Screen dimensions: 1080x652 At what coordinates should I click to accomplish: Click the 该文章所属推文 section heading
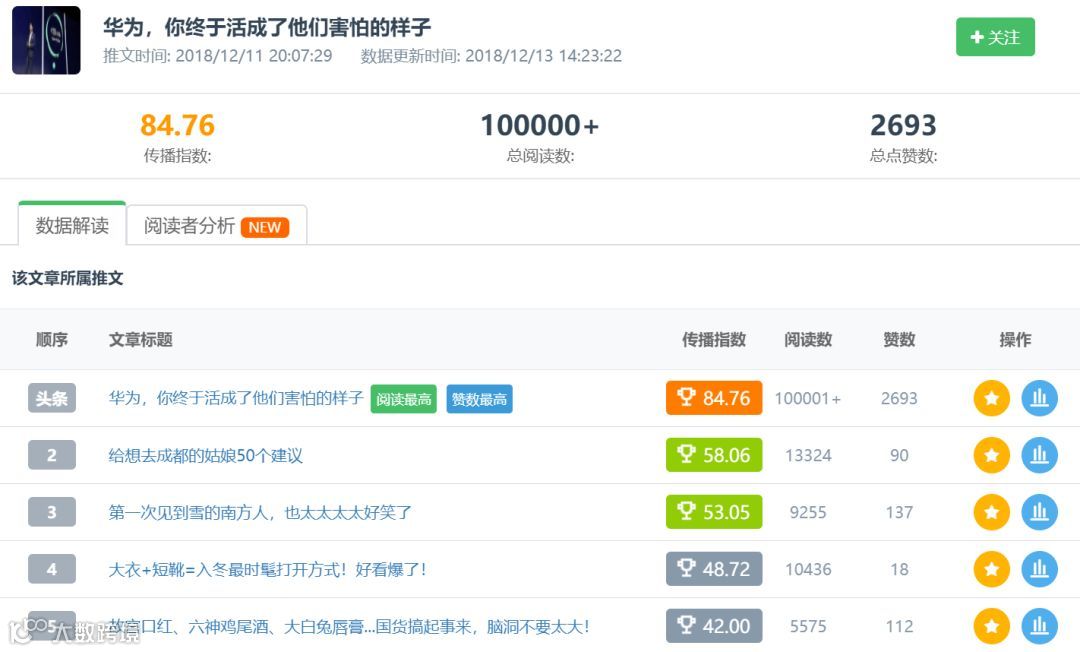click(68, 278)
